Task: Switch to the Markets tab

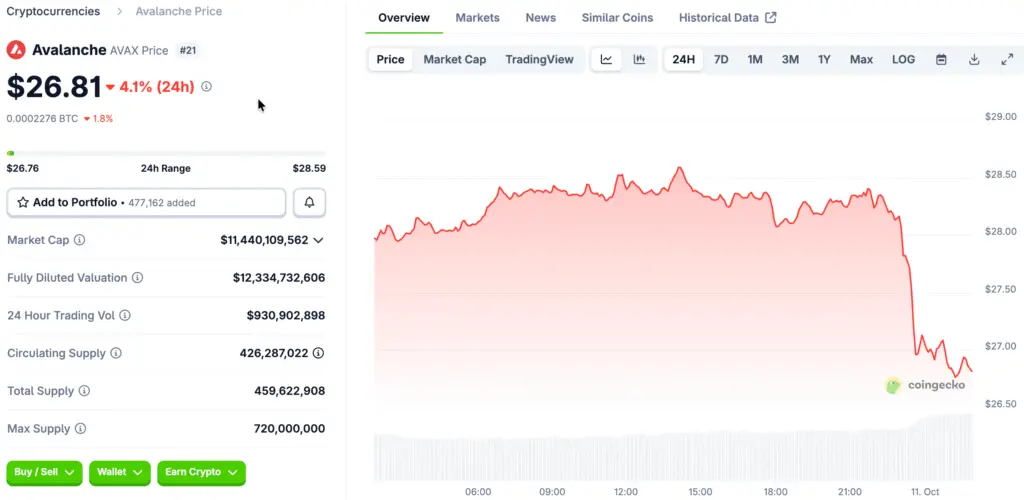Action: click(x=477, y=18)
